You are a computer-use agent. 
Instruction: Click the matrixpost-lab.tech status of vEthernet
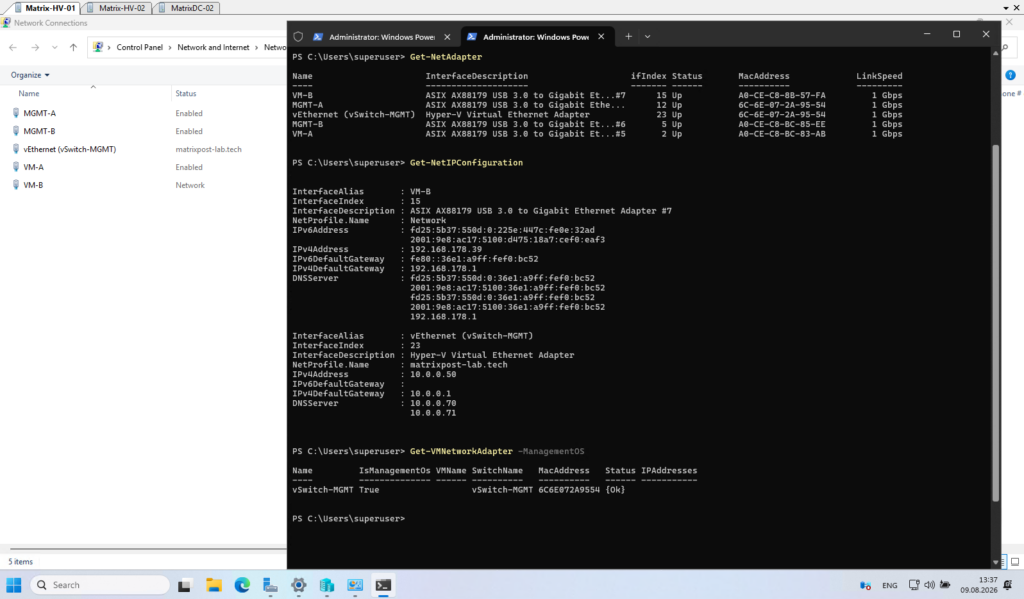[208, 149]
